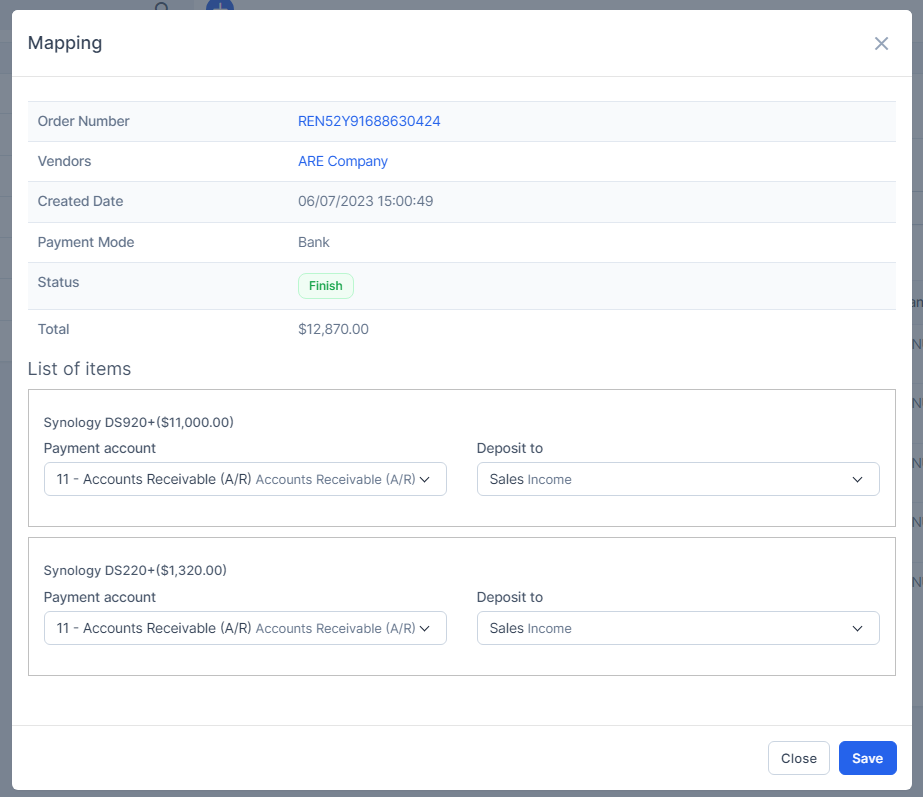The image size is (923, 797).
Task: Open Deposit to dropdown for Synology DS220+
Action: point(677,628)
